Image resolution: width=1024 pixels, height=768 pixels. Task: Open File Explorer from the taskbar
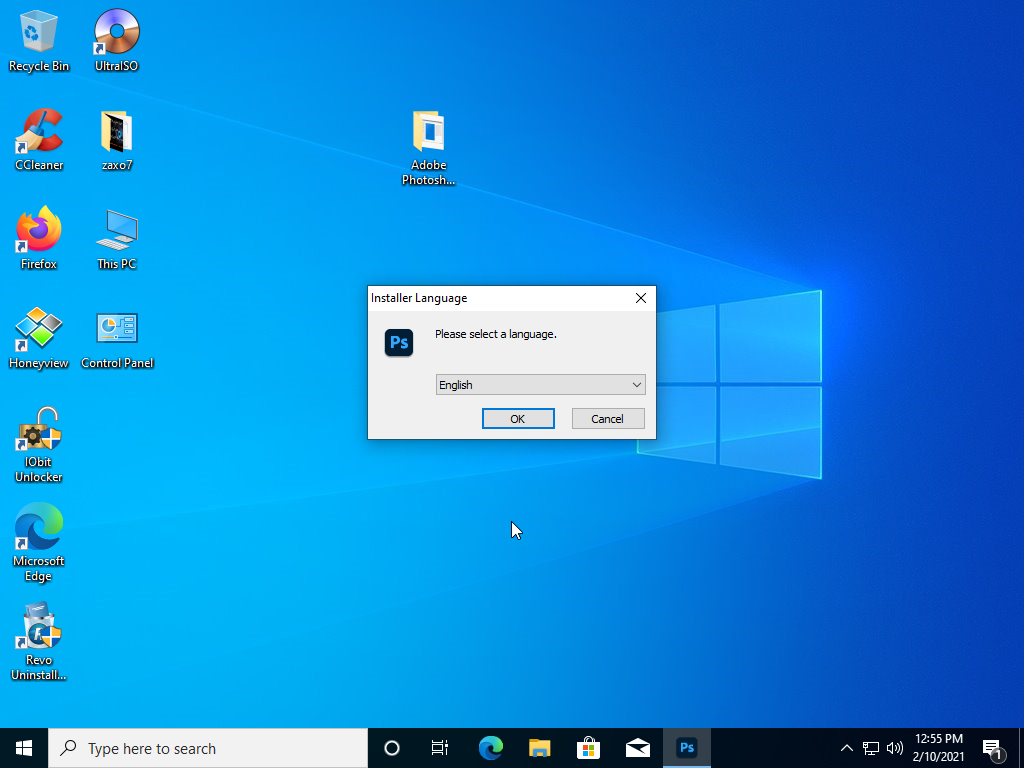coord(539,748)
